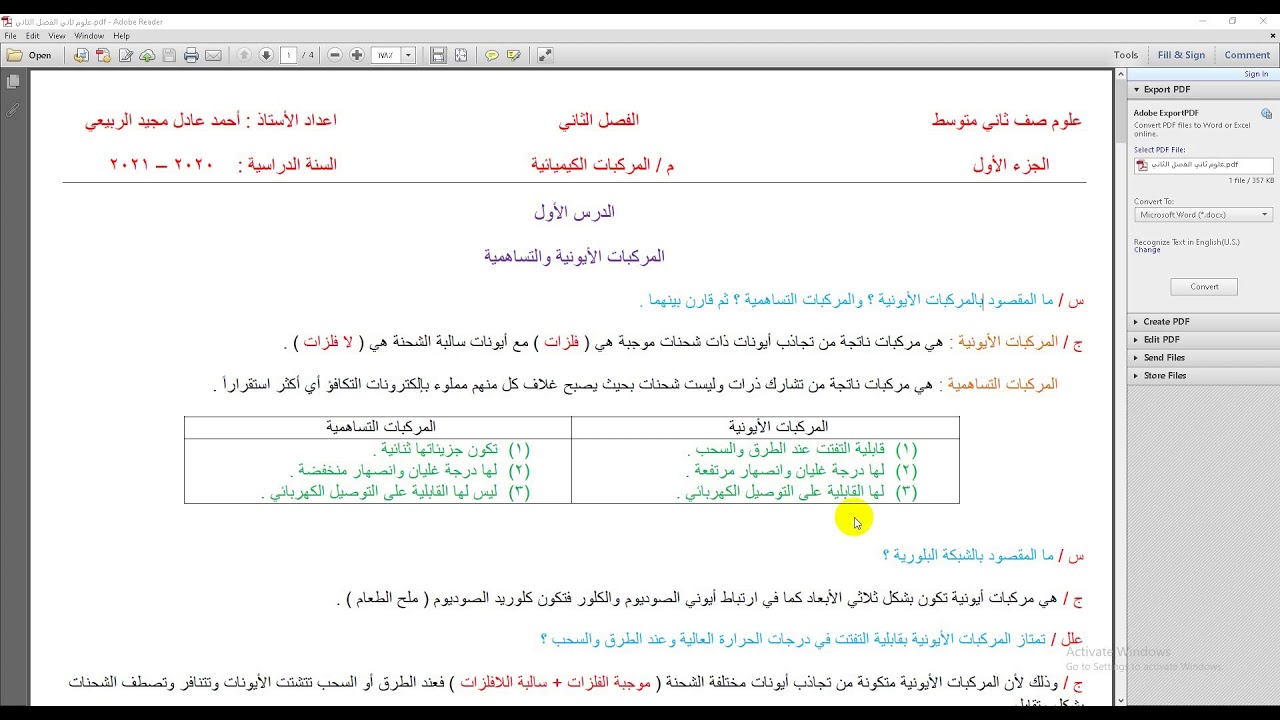
Task: Click the heading 'المركبات الأيونية والتساهمية'
Action: [574, 257]
